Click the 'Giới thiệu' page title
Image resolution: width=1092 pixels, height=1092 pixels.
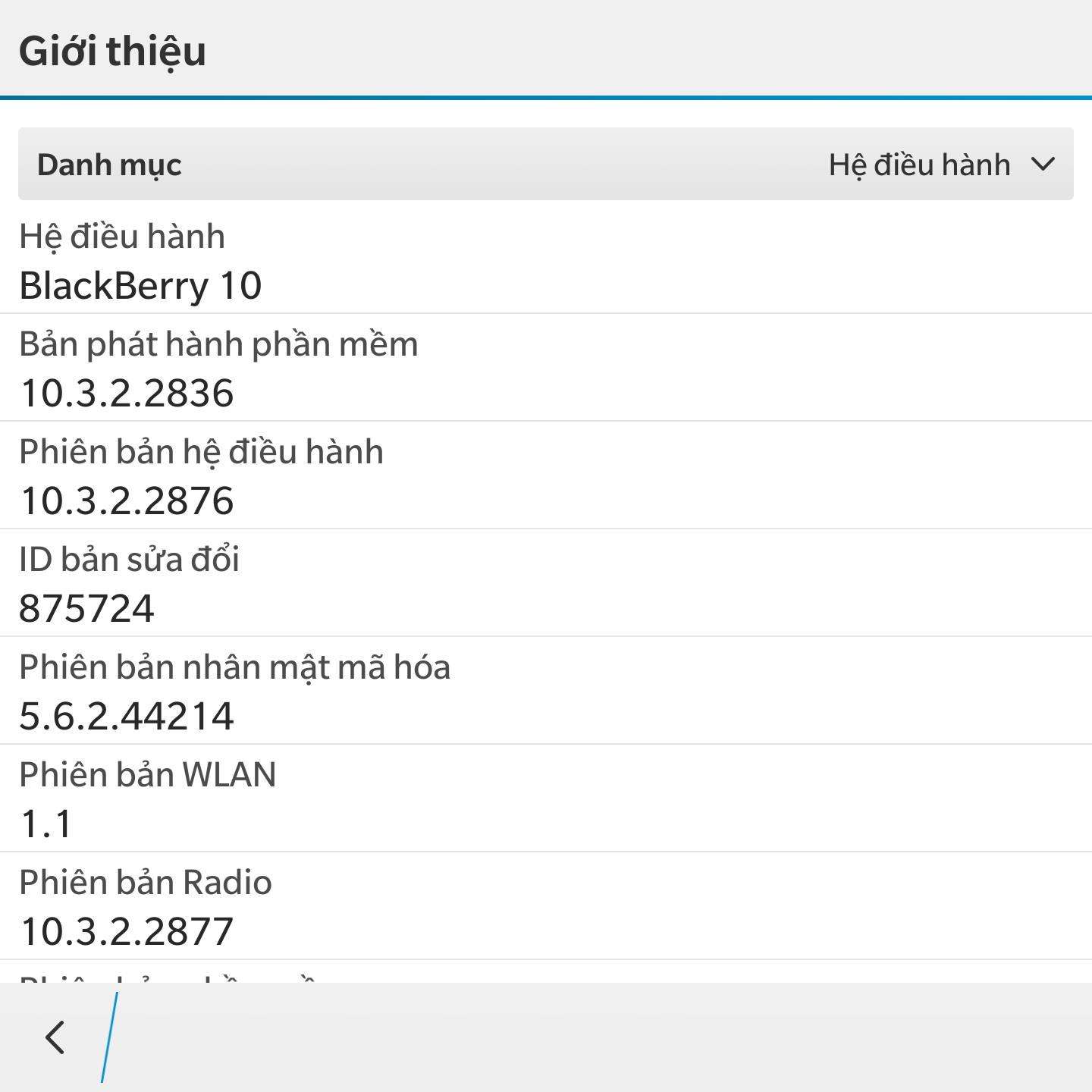coord(112,52)
